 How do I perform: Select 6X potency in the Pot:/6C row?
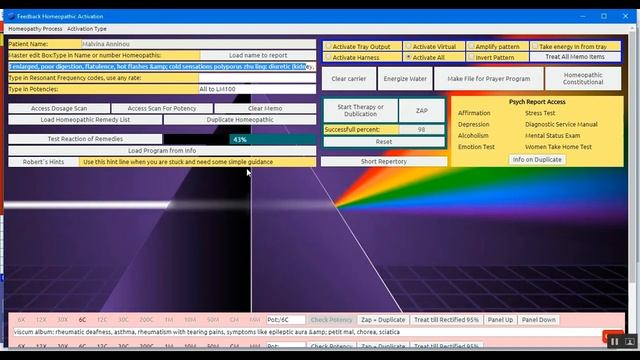(21, 320)
